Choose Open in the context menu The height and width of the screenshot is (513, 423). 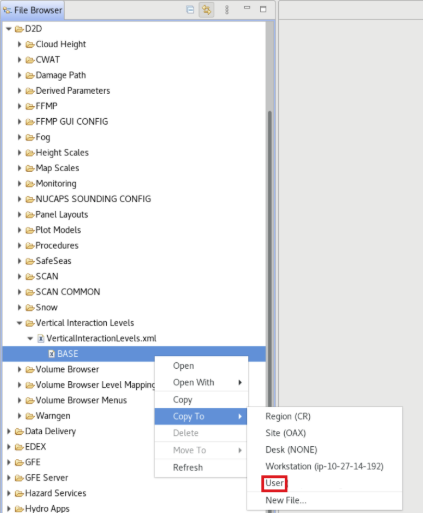pyautogui.click(x=183, y=366)
